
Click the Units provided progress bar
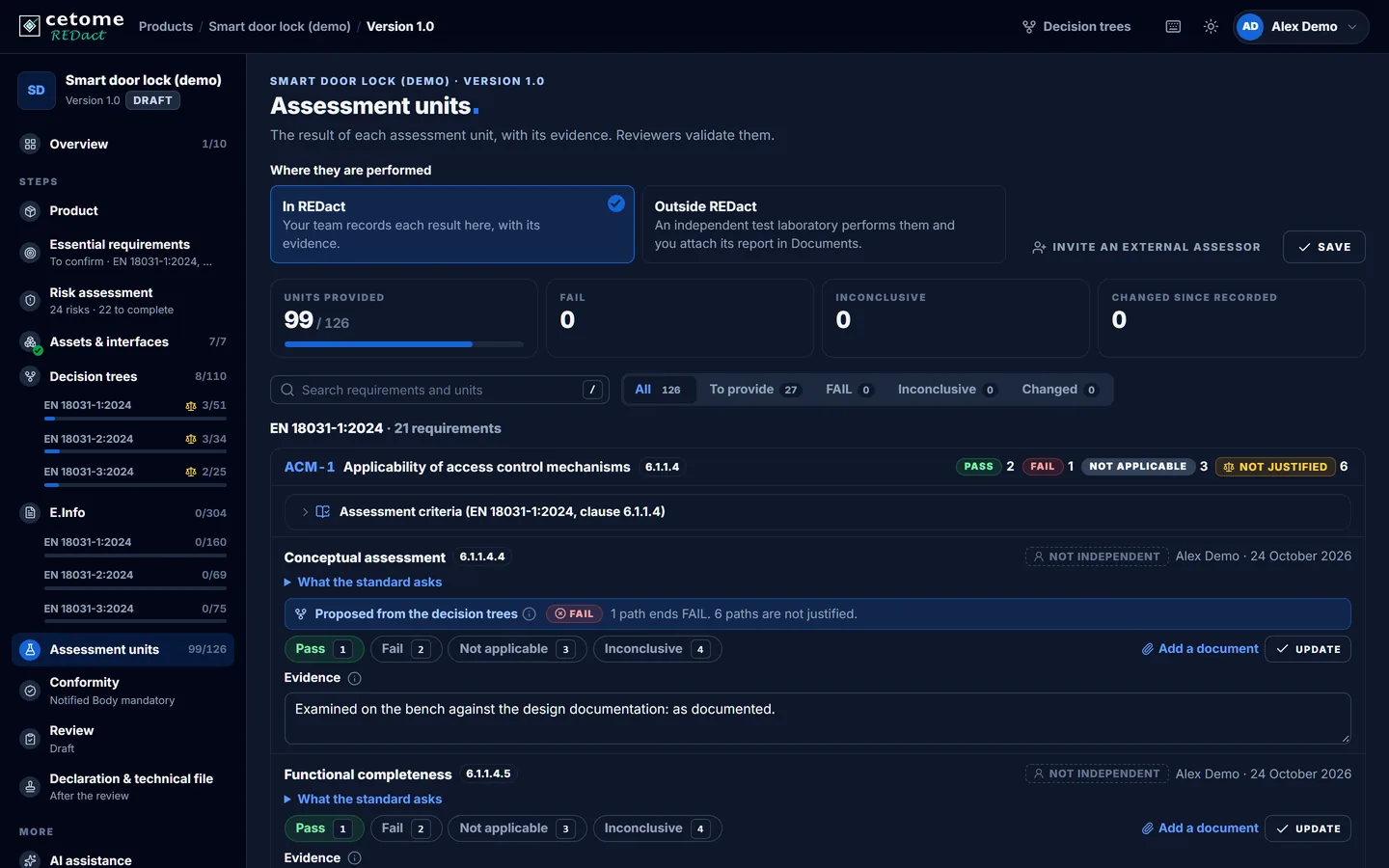point(404,344)
